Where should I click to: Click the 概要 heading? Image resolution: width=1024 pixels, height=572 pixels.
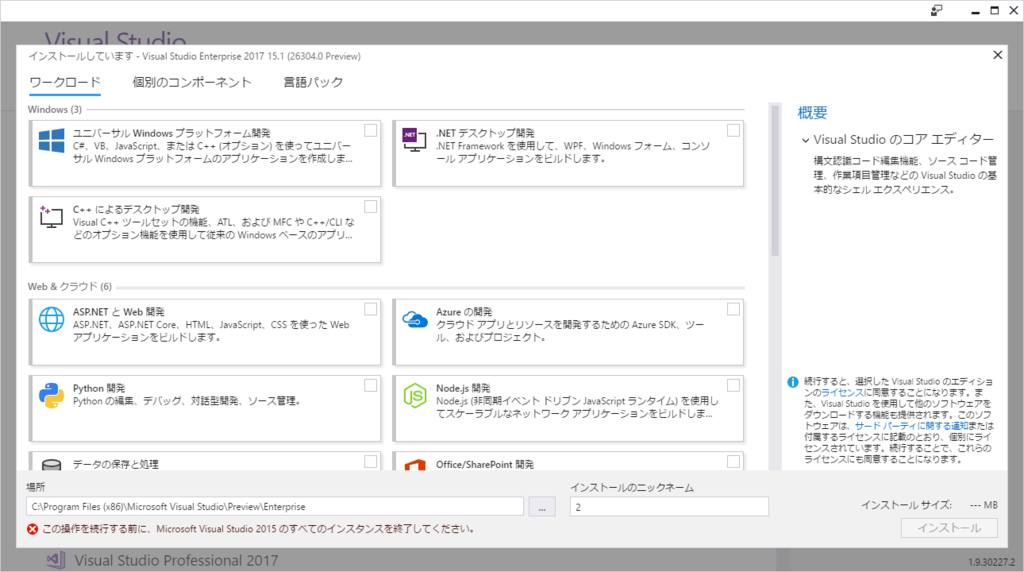coord(812,113)
